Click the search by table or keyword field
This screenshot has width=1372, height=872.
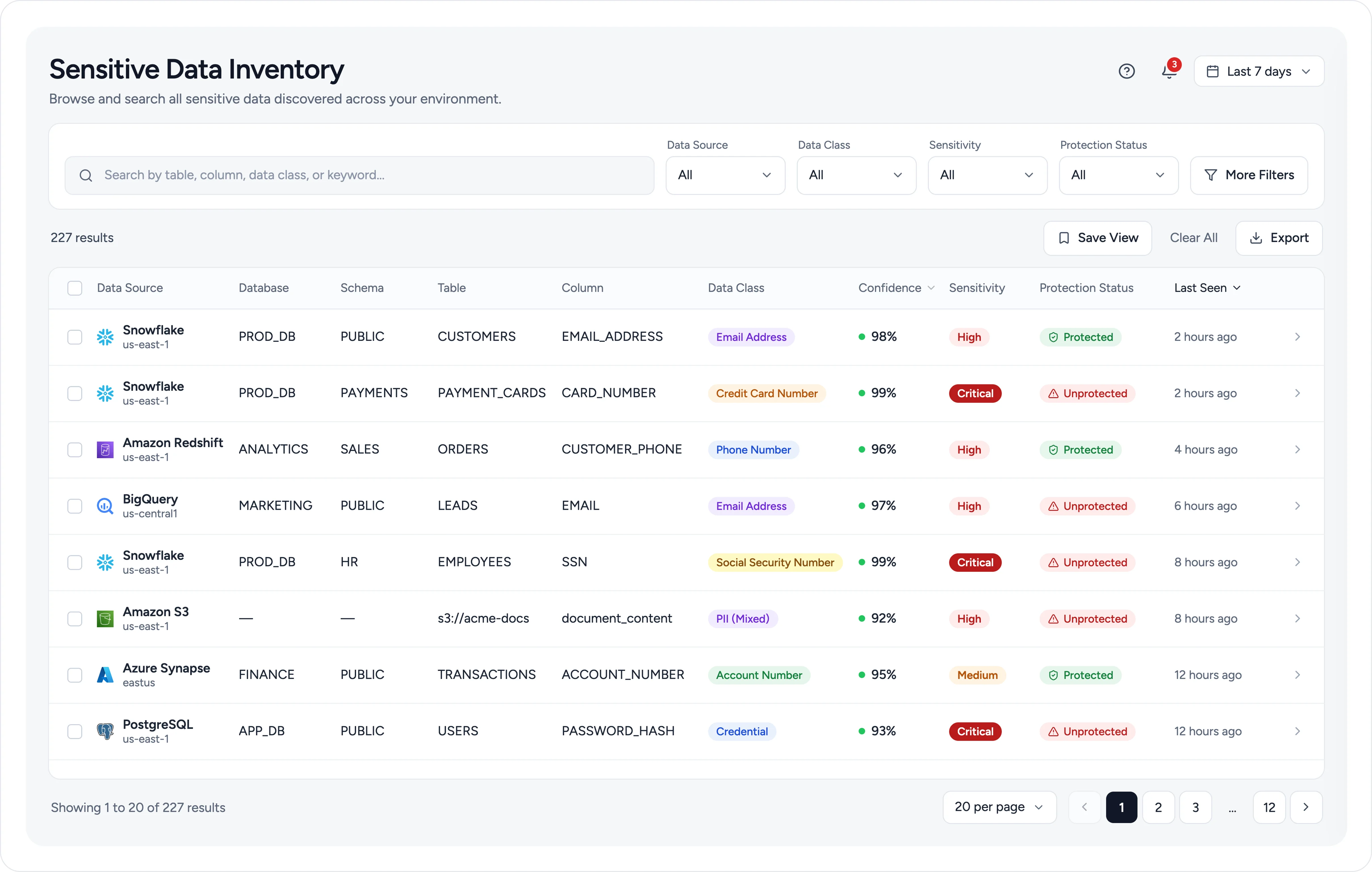359,175
